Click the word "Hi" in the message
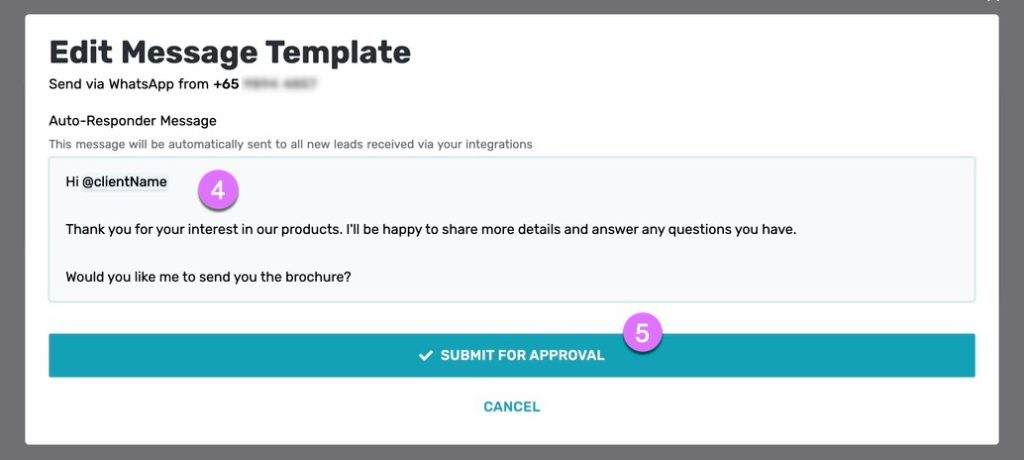1024x460 pixels. point(72,182)
